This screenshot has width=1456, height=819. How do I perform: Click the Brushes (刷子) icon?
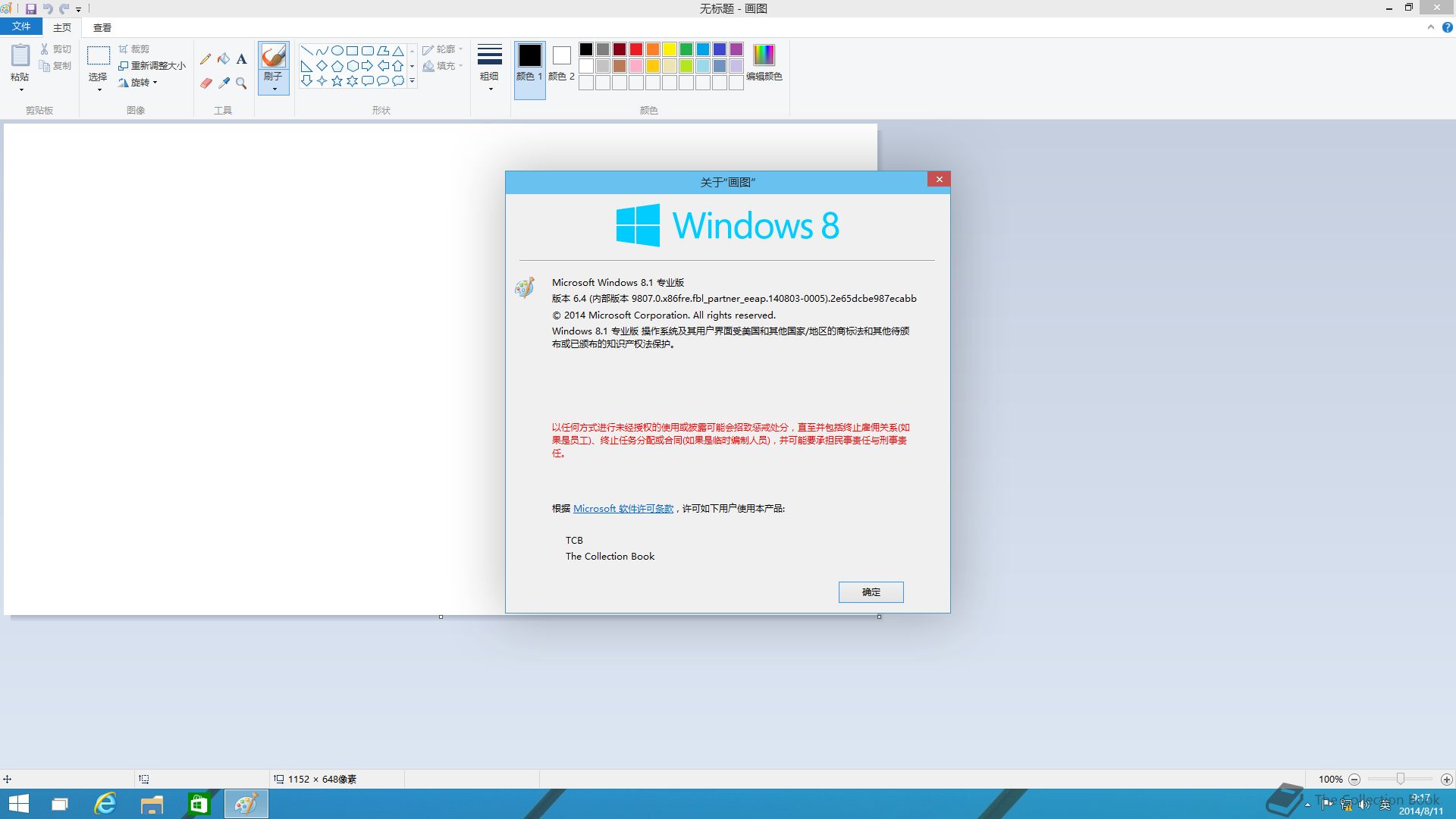(x=273, y=56)
